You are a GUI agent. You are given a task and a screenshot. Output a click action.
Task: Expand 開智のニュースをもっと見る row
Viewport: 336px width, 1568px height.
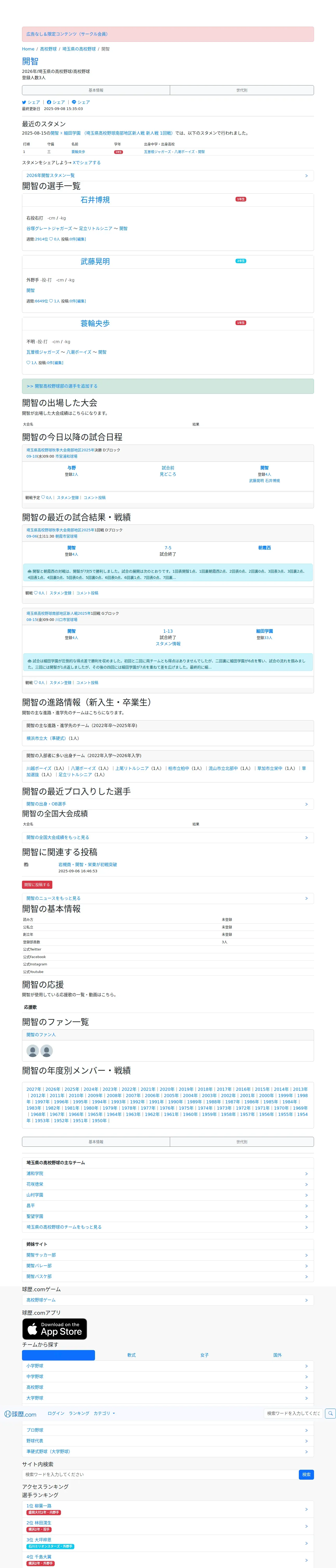[168, 898]
